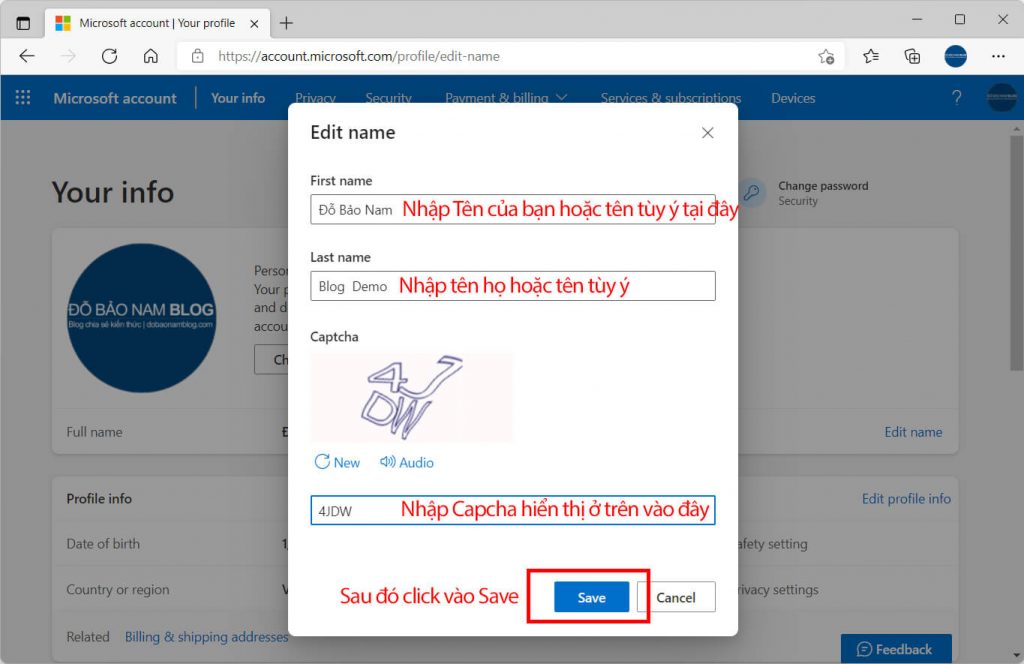This screenshot has width=1024, height=664.
Task: Click the Save button
Action: (x=591, y=597)
